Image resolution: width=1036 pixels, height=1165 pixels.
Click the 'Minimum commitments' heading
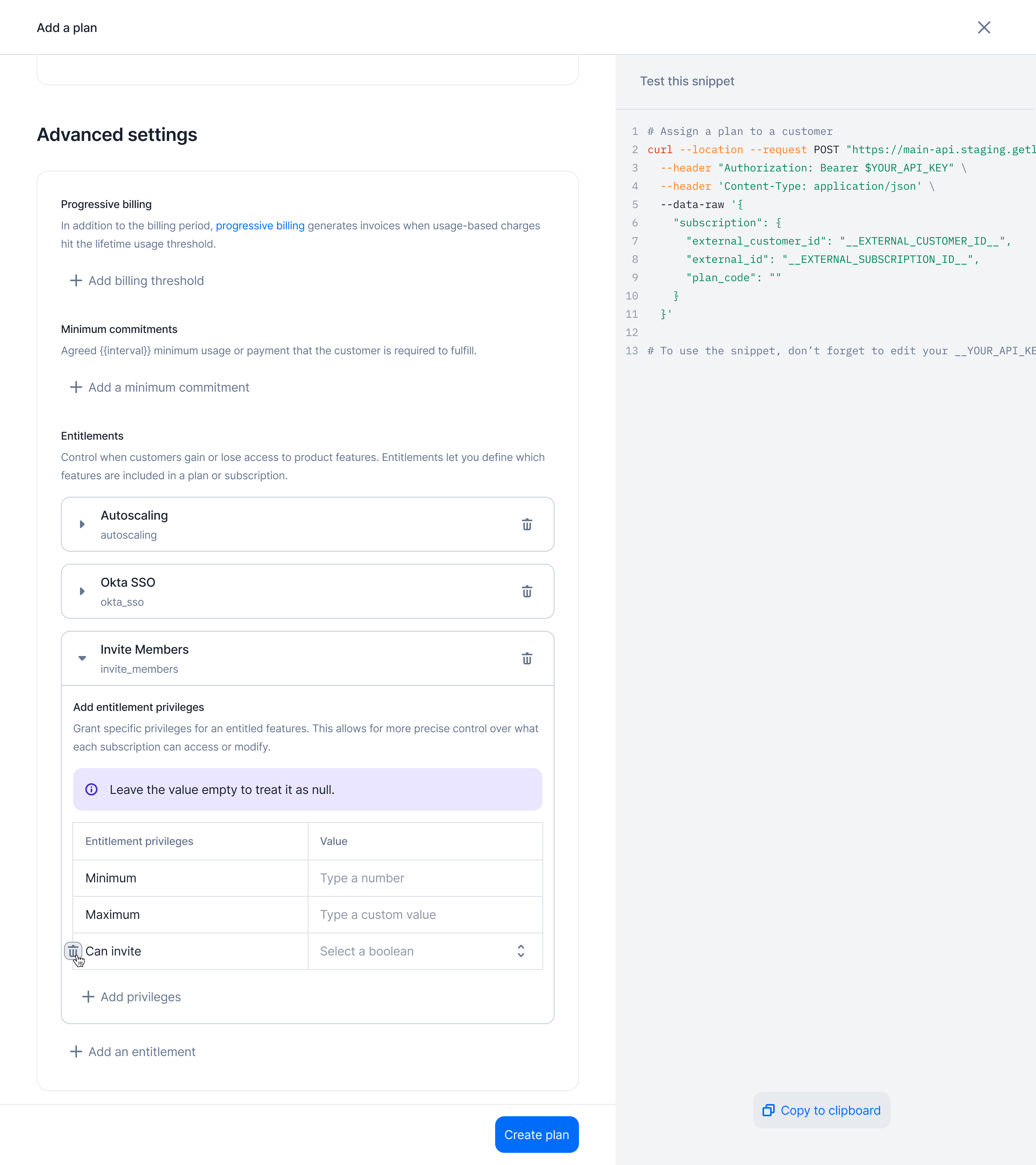pyautogui.click(x=119, y=330)
